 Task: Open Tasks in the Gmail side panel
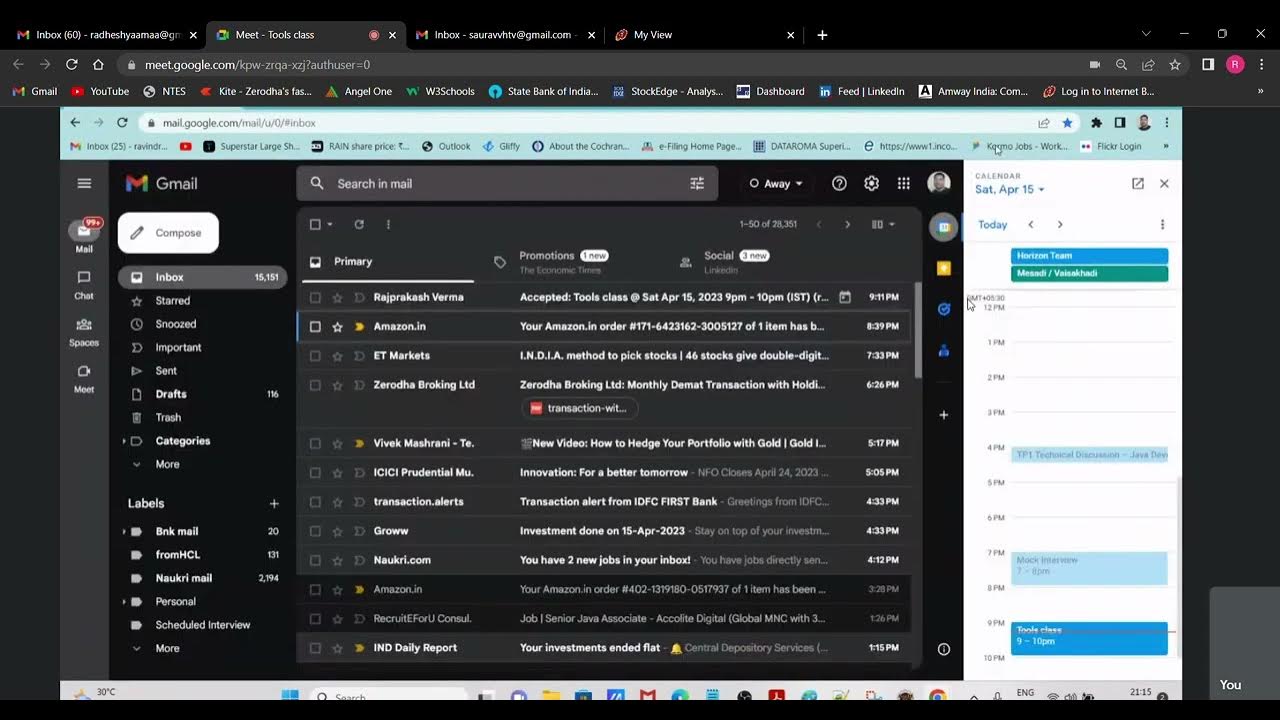coord(943,309)
